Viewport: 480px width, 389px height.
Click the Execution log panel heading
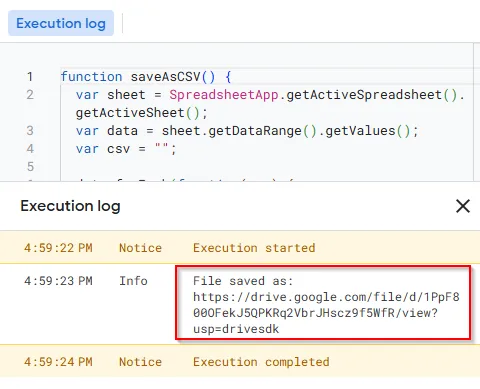coord(70,206)
